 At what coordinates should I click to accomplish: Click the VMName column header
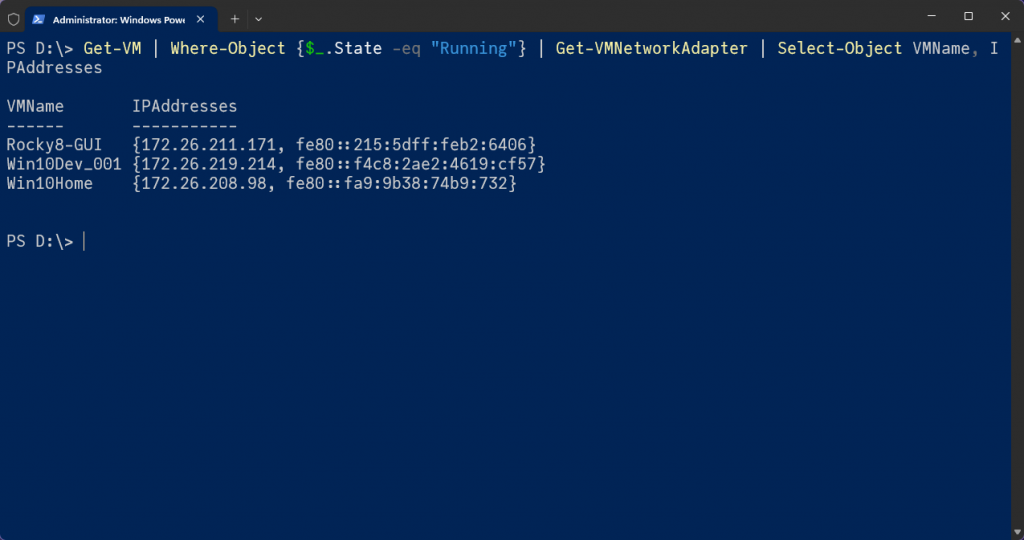point(35,106)
